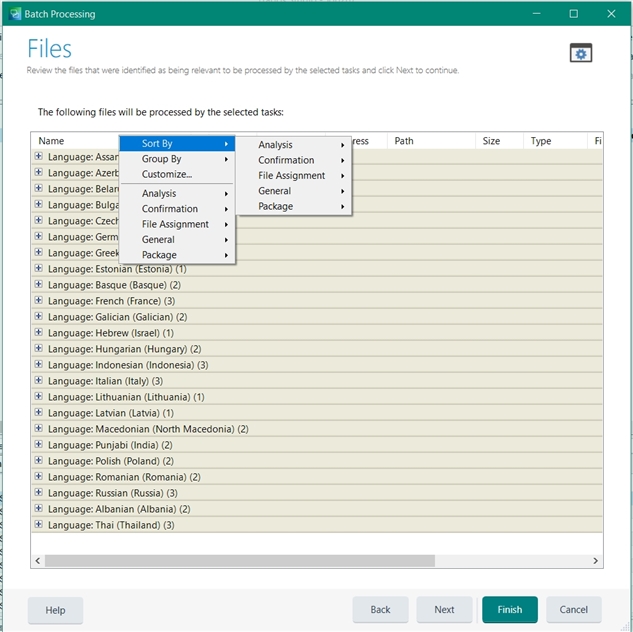Click the Finish button
This screenshot has height=632, width=633.
pyautogui.click(x=509, y=609)
